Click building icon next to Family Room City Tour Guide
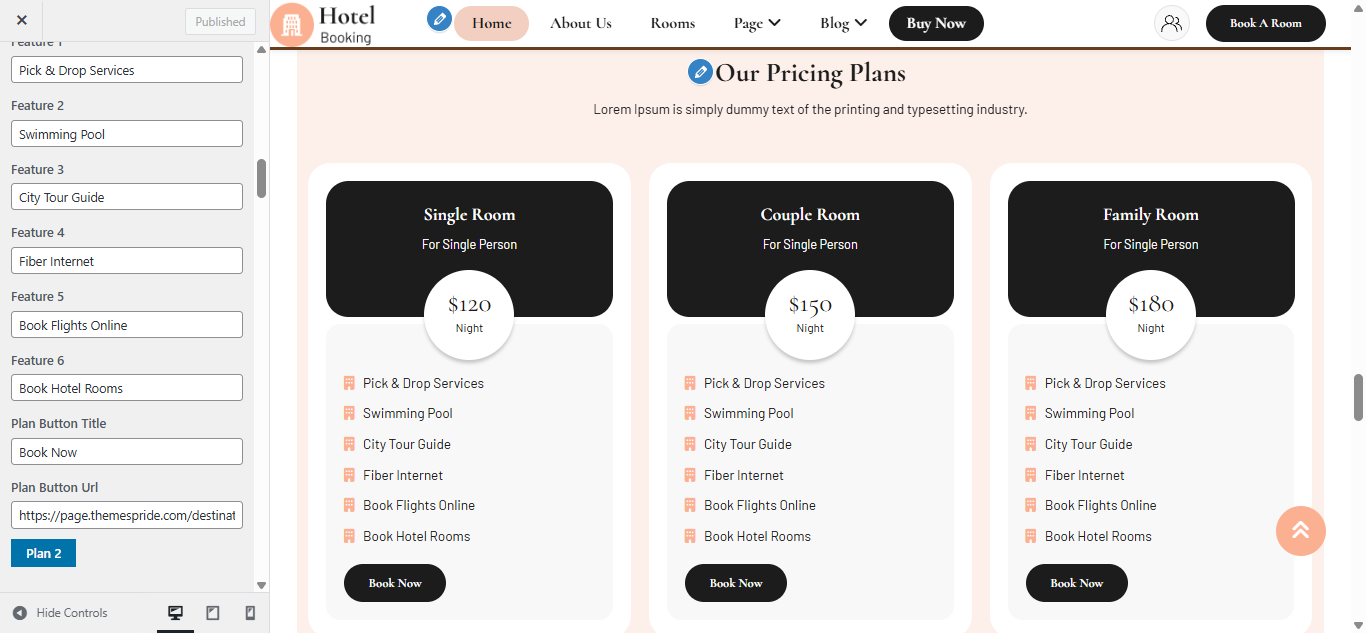 [1031, 444]
